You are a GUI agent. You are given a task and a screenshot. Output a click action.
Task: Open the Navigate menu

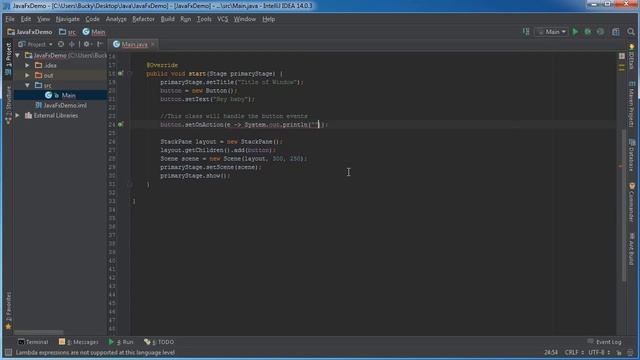tap(68, 19)
